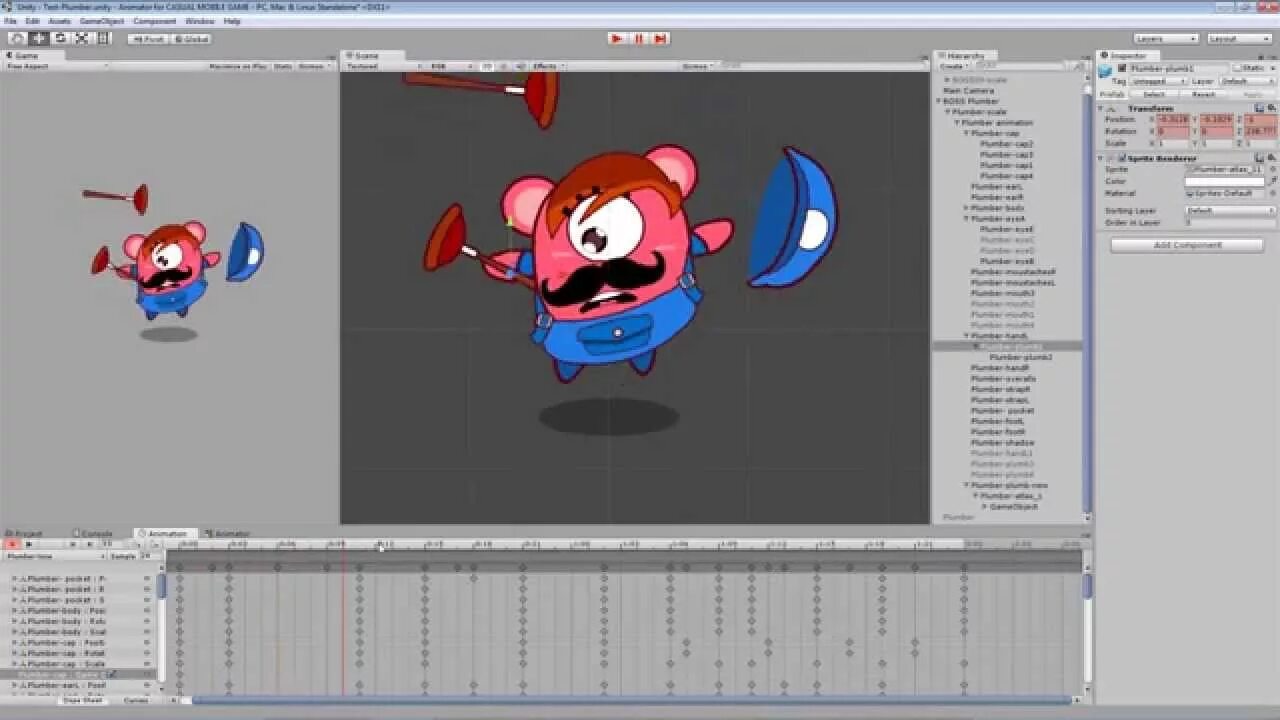1280x720 pixels.
Task: Toggle the Stats button in Game view
Action: (x=283, y=66)
